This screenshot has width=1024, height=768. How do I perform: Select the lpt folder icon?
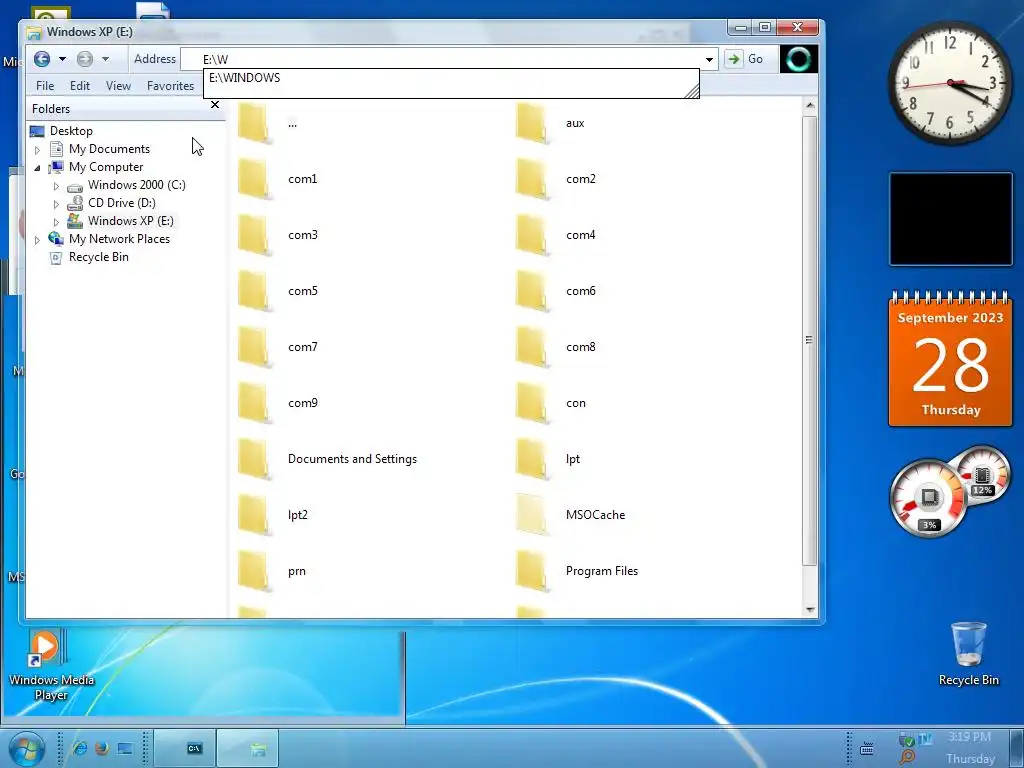(532, 458)
